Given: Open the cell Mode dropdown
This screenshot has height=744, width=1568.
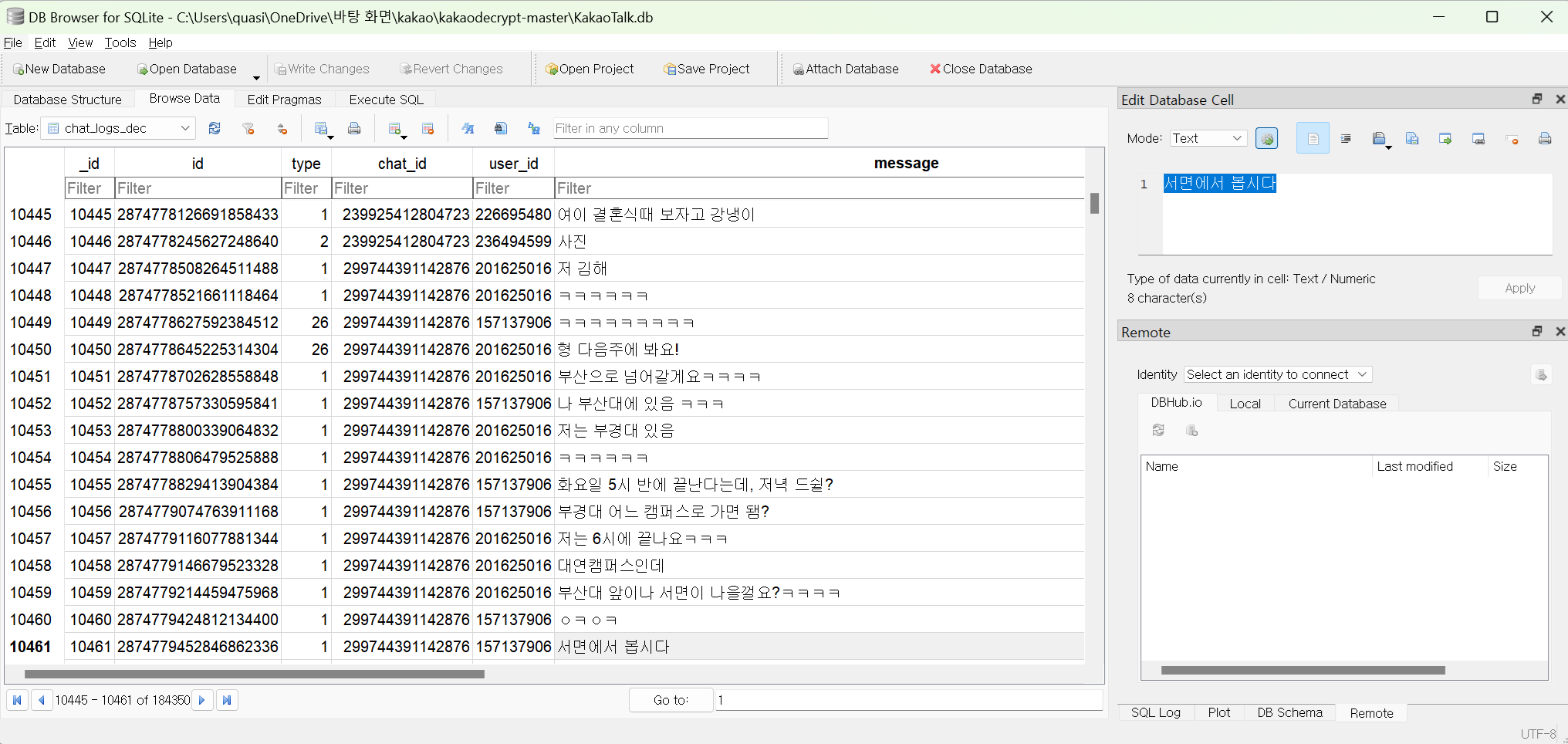Looking at the screenshot, I should pyautogui.click(x=1208, y=138).
